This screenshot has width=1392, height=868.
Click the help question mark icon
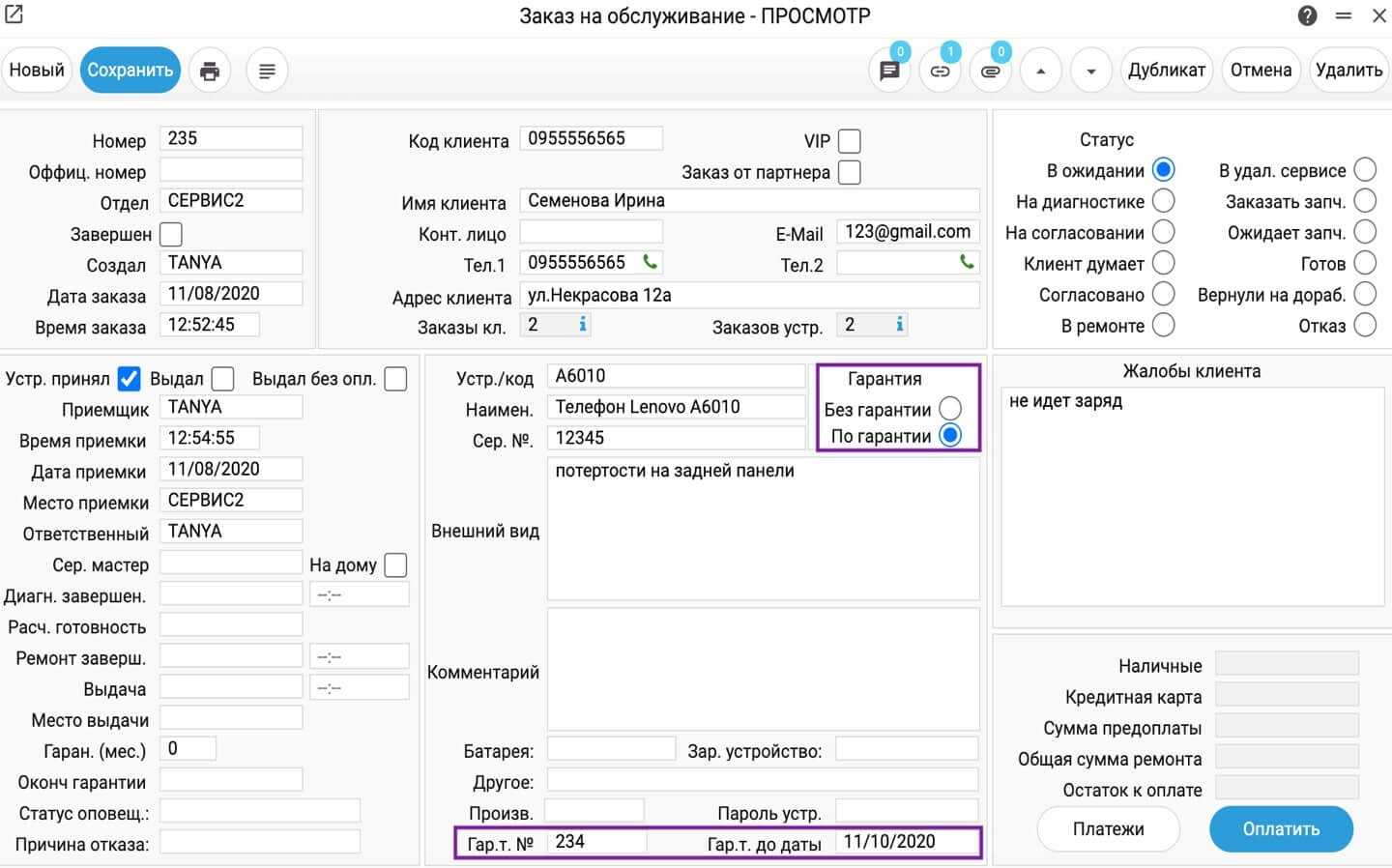[1307, 15]
